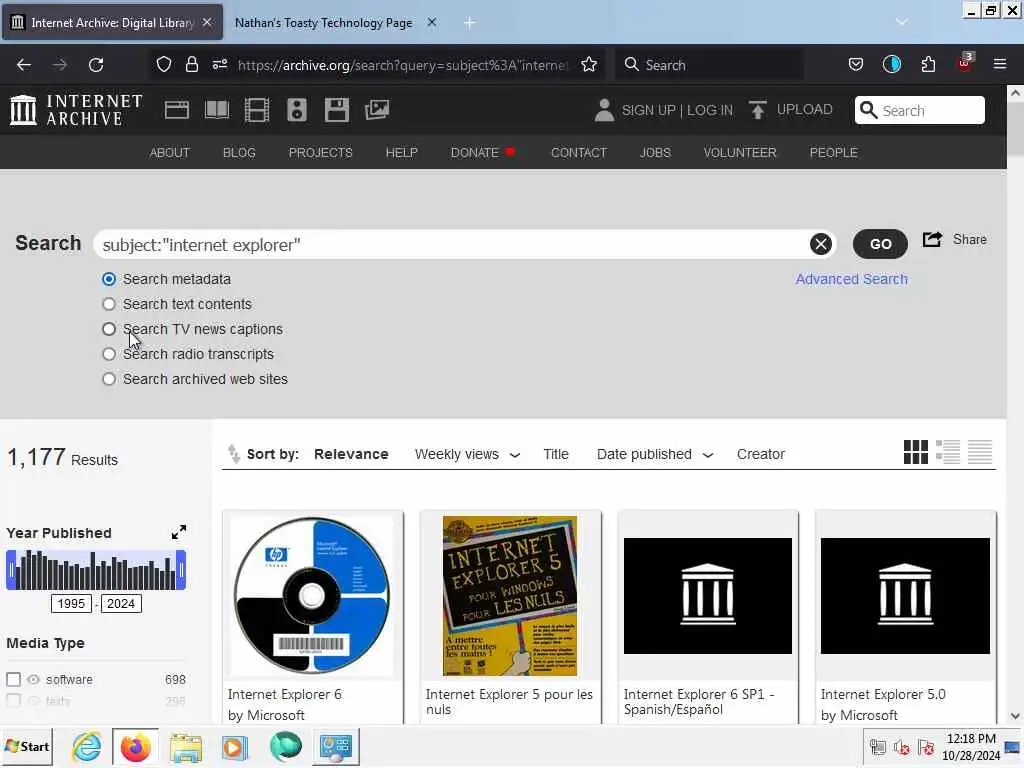Open the ABOUT menu item
Screen dimensions: 1024x768
[170, 152]
